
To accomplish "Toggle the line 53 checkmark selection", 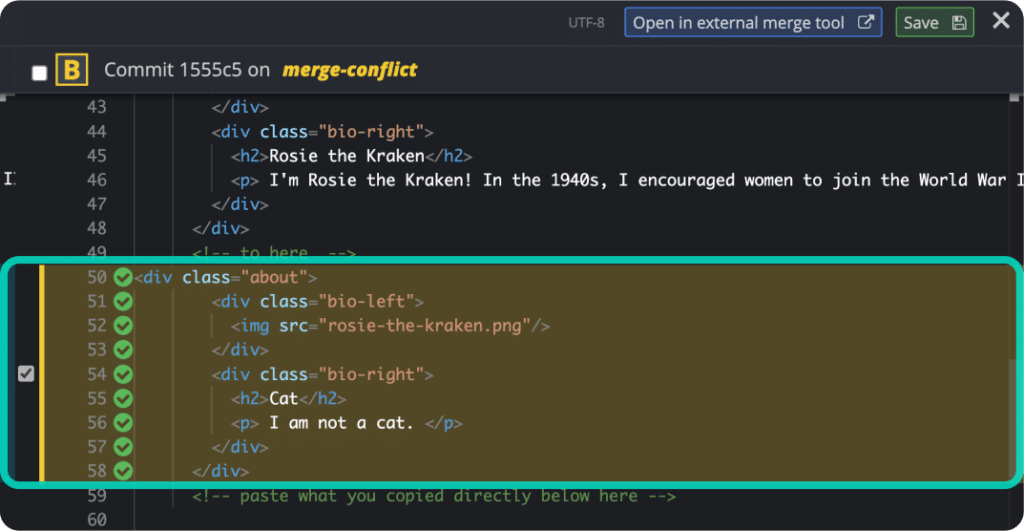I will point(123,350).
